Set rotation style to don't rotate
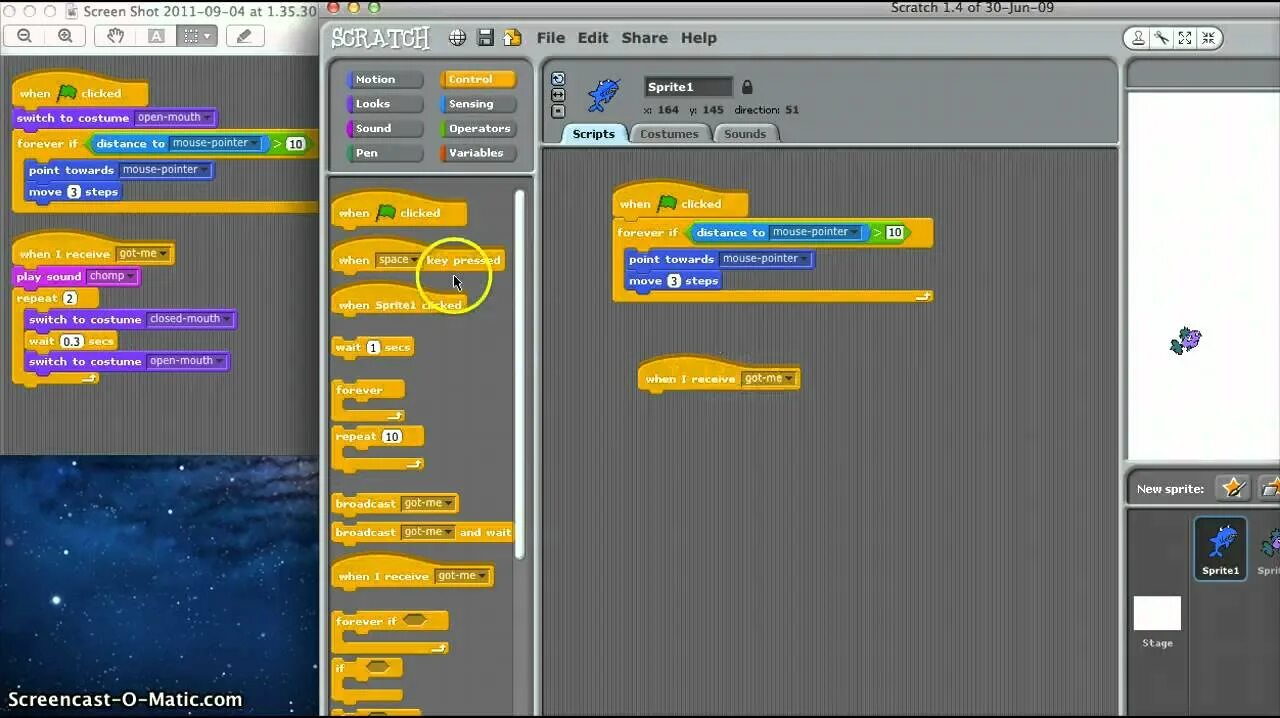This screenshot has width=1280, height=718. point(558,111)
